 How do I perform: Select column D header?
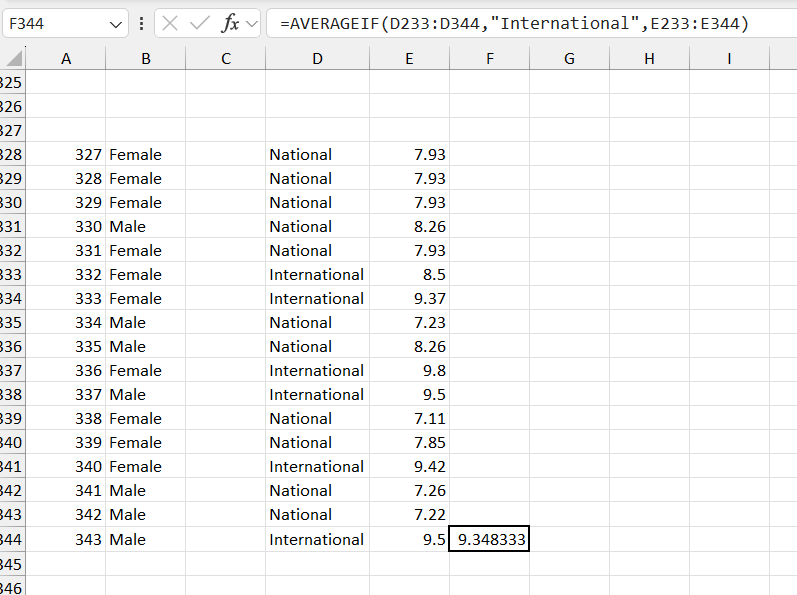click(x=317, y=59)
